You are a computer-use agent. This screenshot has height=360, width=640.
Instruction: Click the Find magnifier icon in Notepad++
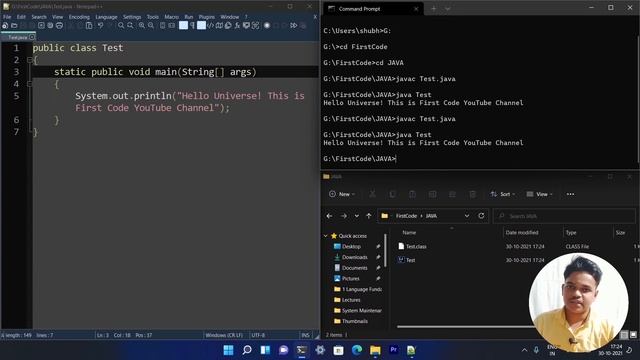pyautogui.click(x=121, y=25)
